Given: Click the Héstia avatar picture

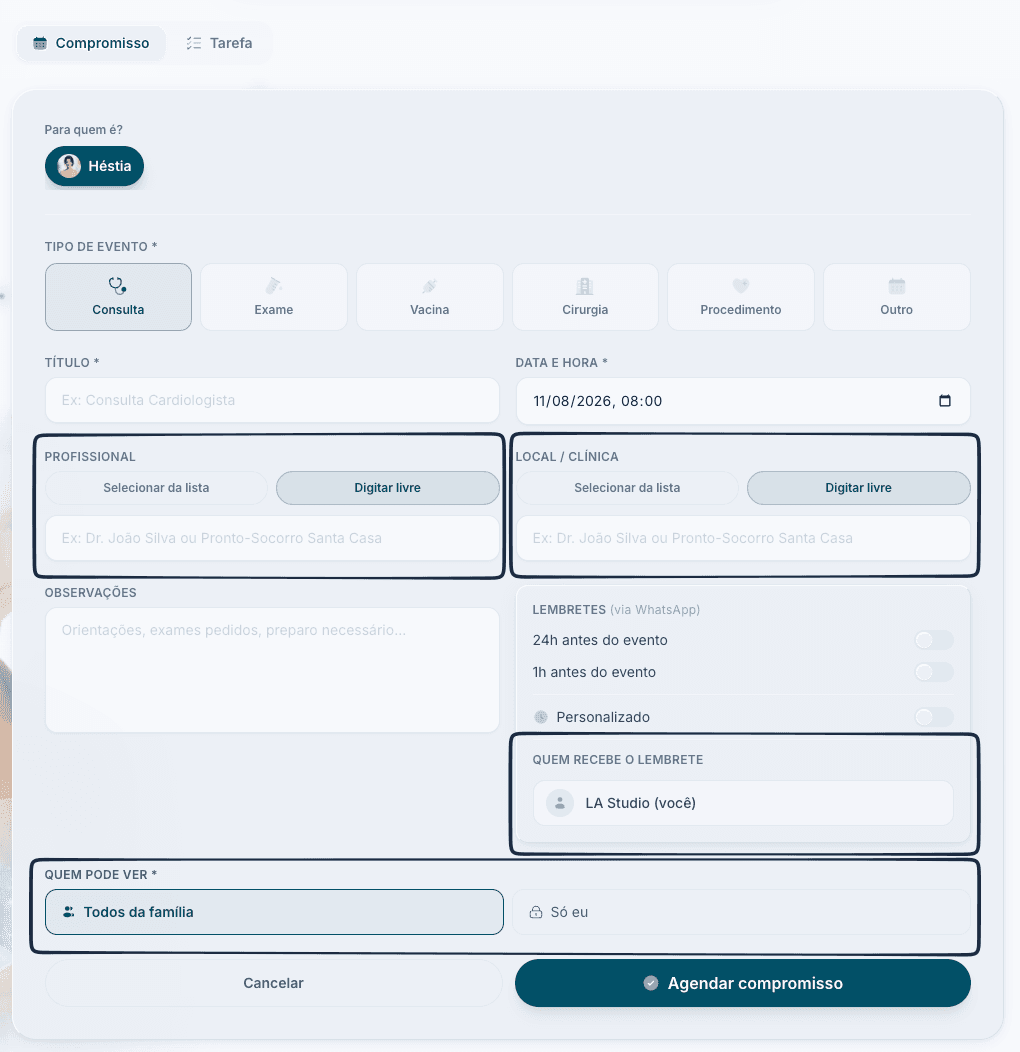Looking at the screenshot, I should point(69,166).
